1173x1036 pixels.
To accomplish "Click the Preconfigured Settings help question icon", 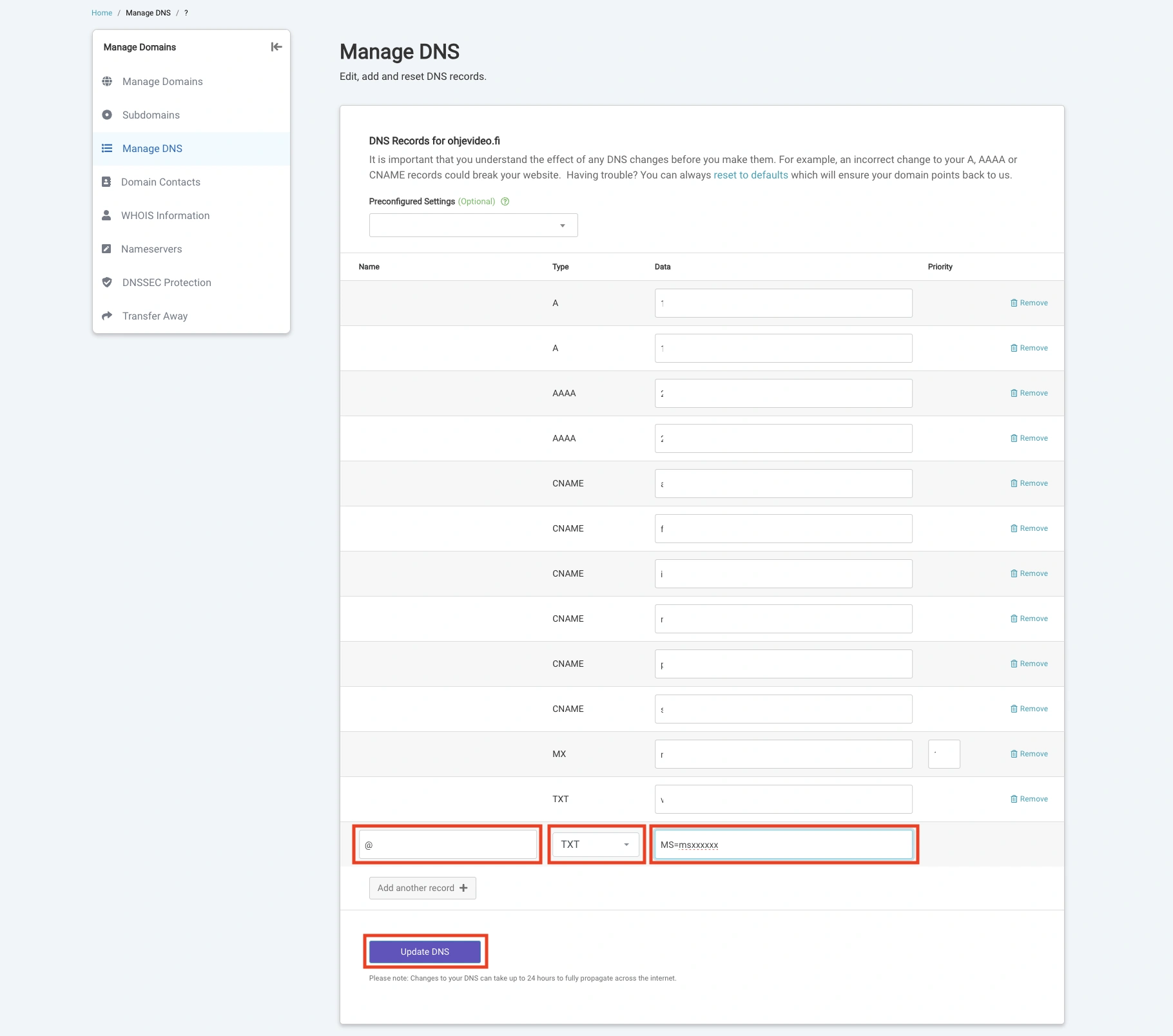I will tap(505, 202).
